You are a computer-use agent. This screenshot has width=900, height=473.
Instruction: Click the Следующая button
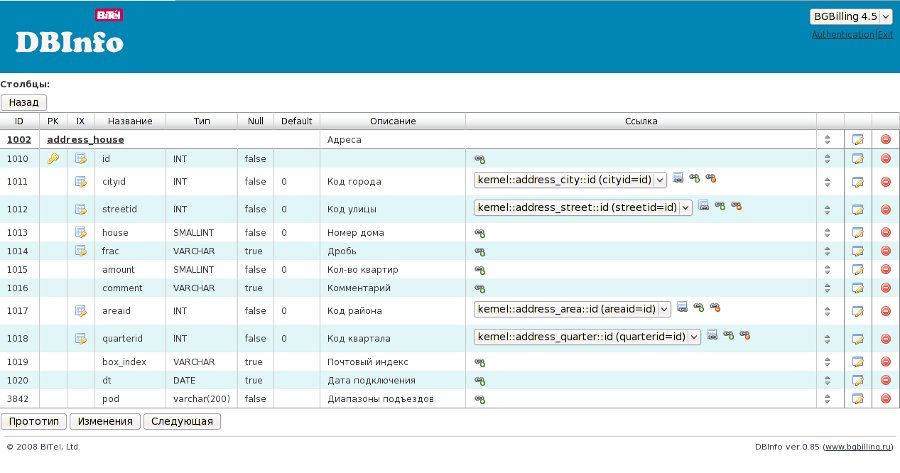pyautogui.click(x=182, y=421)
